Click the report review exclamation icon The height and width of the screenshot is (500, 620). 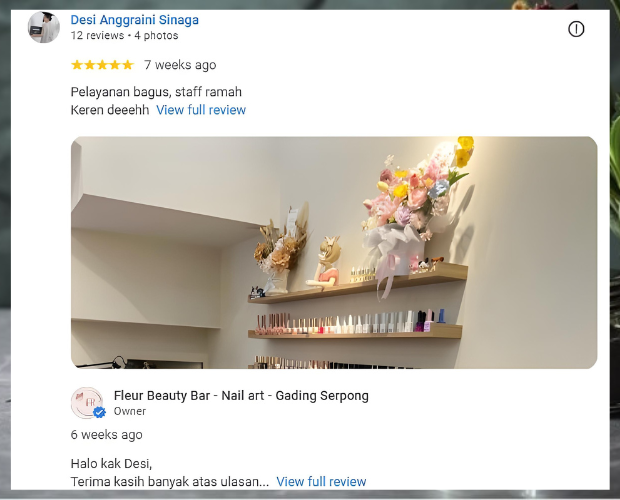point(576,29)
